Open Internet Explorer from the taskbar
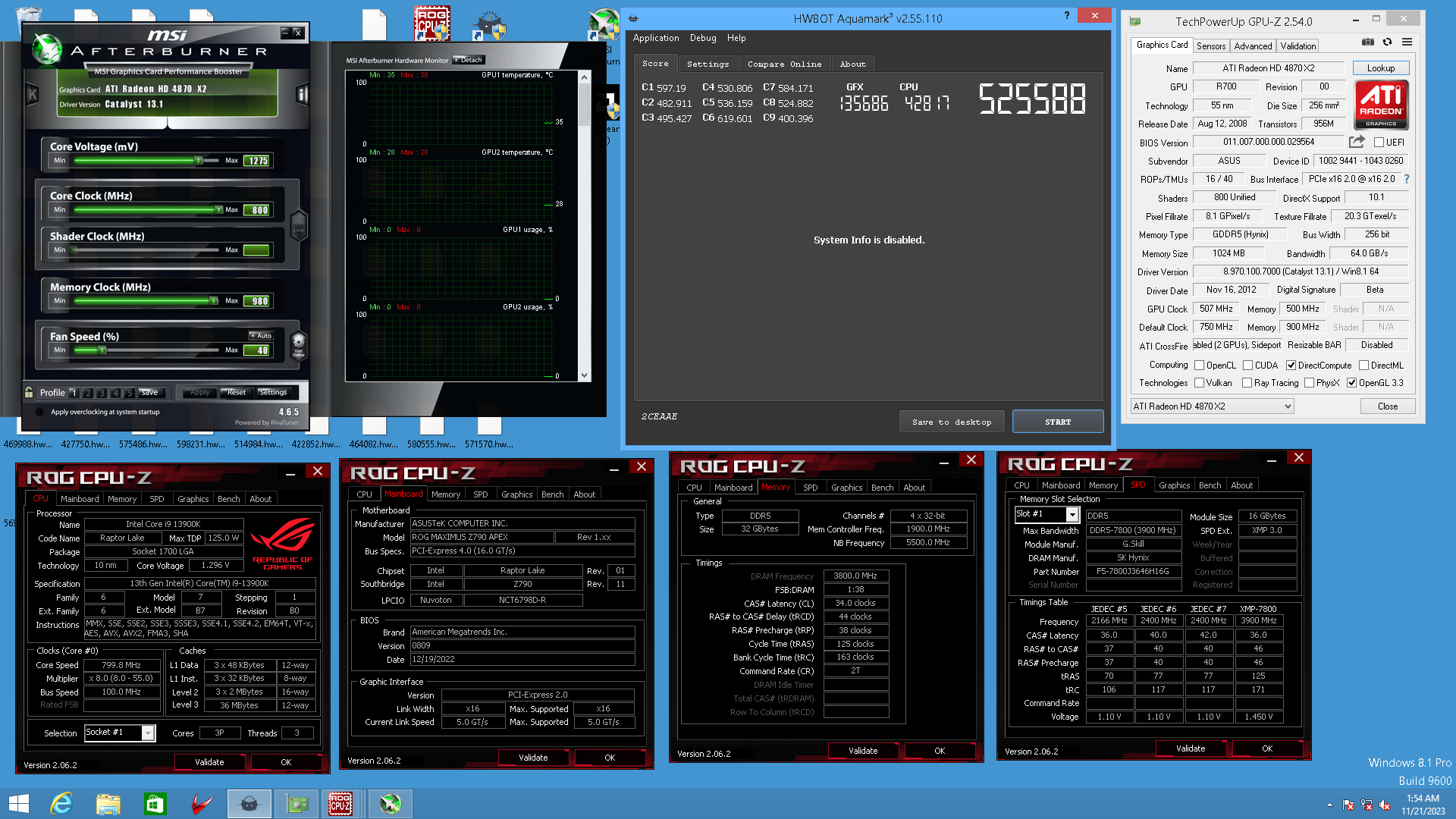 pyautogui.click(x=61, y=804)
